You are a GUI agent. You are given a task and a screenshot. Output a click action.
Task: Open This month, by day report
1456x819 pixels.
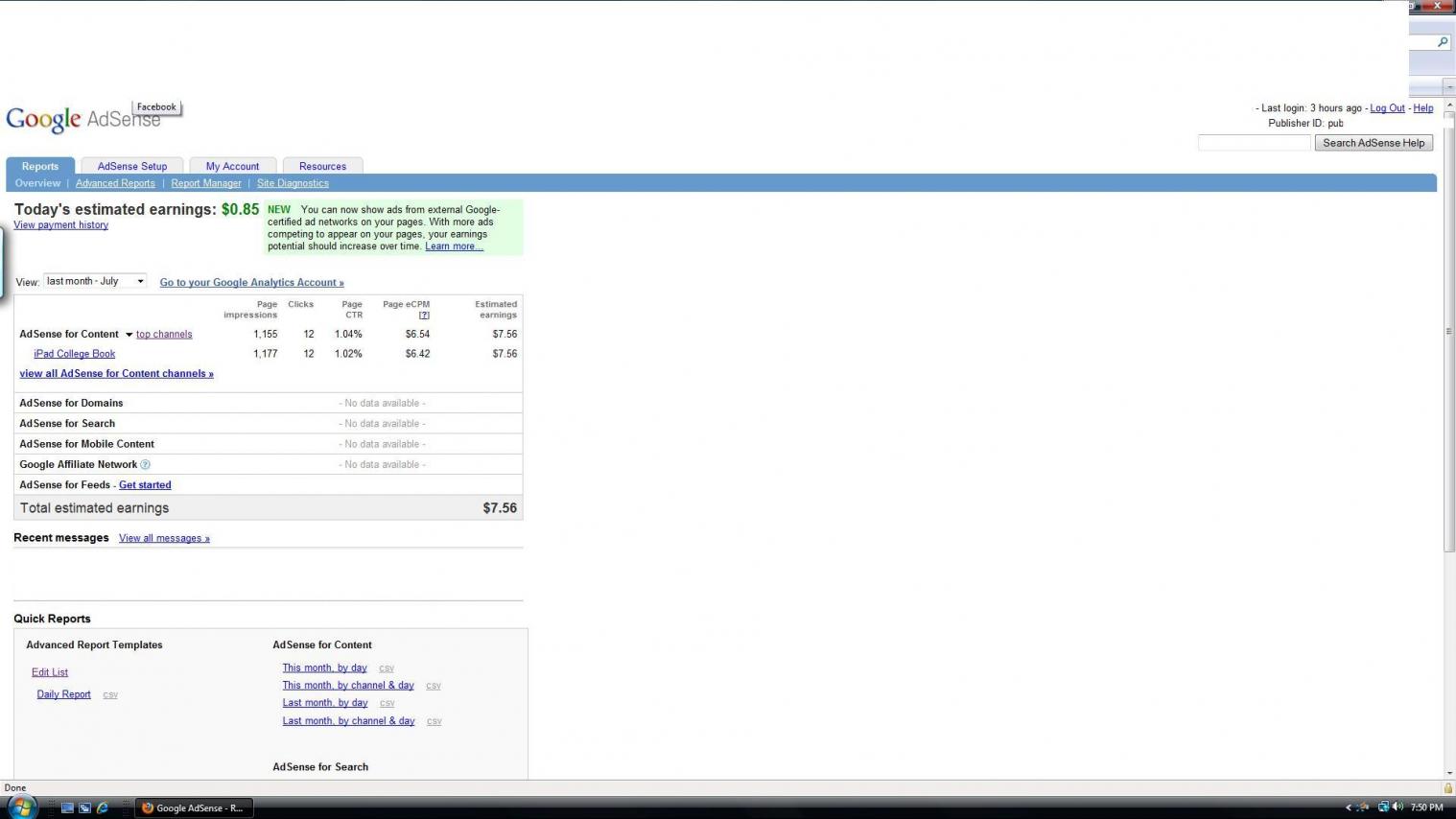324,667
